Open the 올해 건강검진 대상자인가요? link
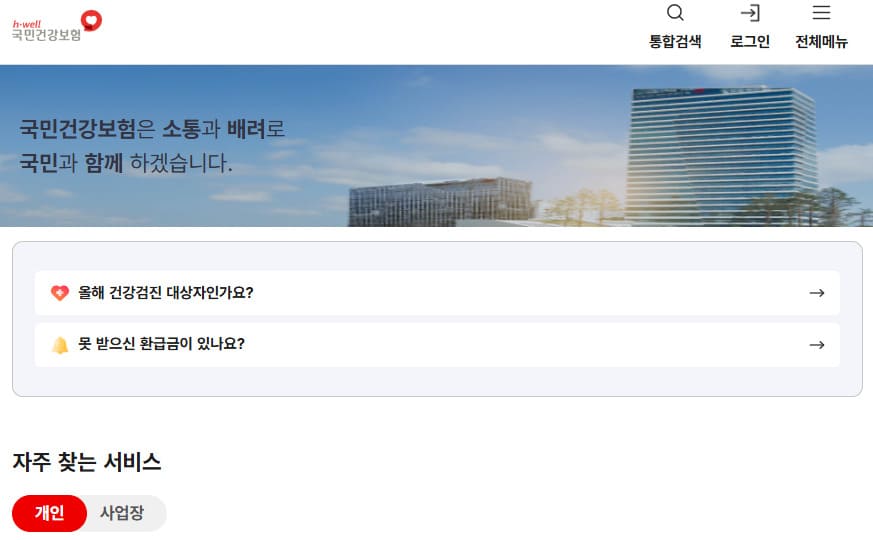Image resolution: width=873 pixels, height=540 pixels. click(x=166, y=293)
